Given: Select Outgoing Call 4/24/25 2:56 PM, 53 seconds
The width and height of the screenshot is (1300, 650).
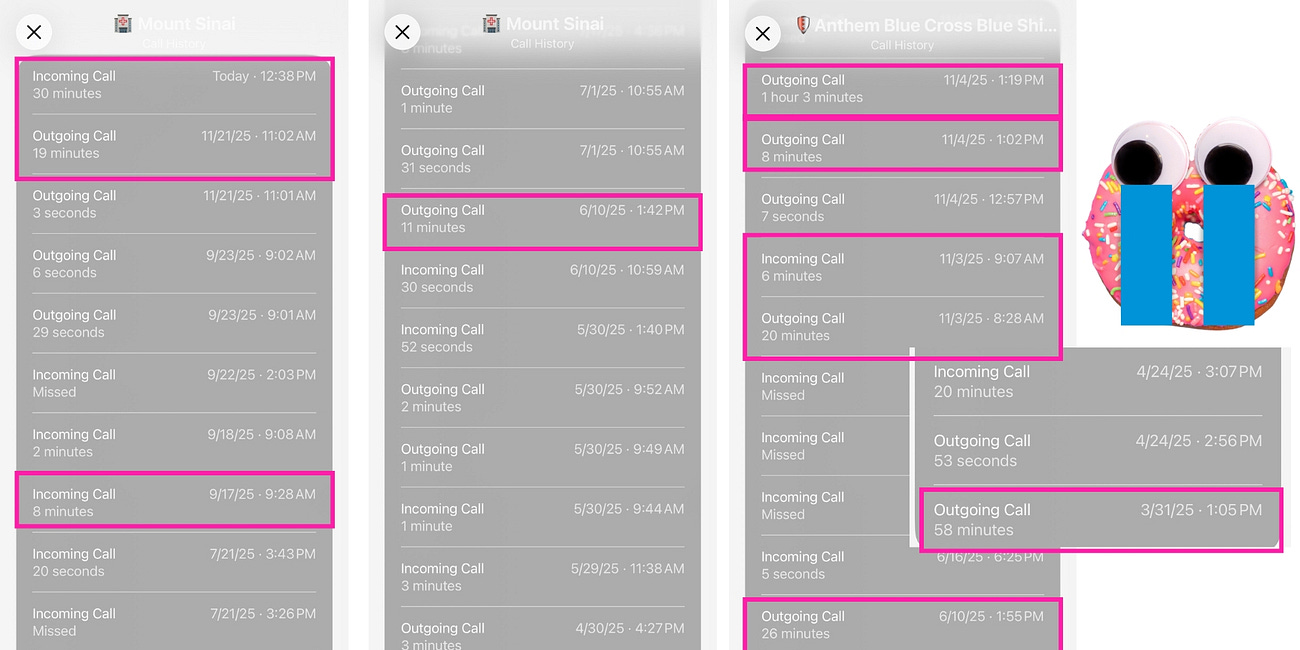Looking at the screenshot, I should (1098, 450).
